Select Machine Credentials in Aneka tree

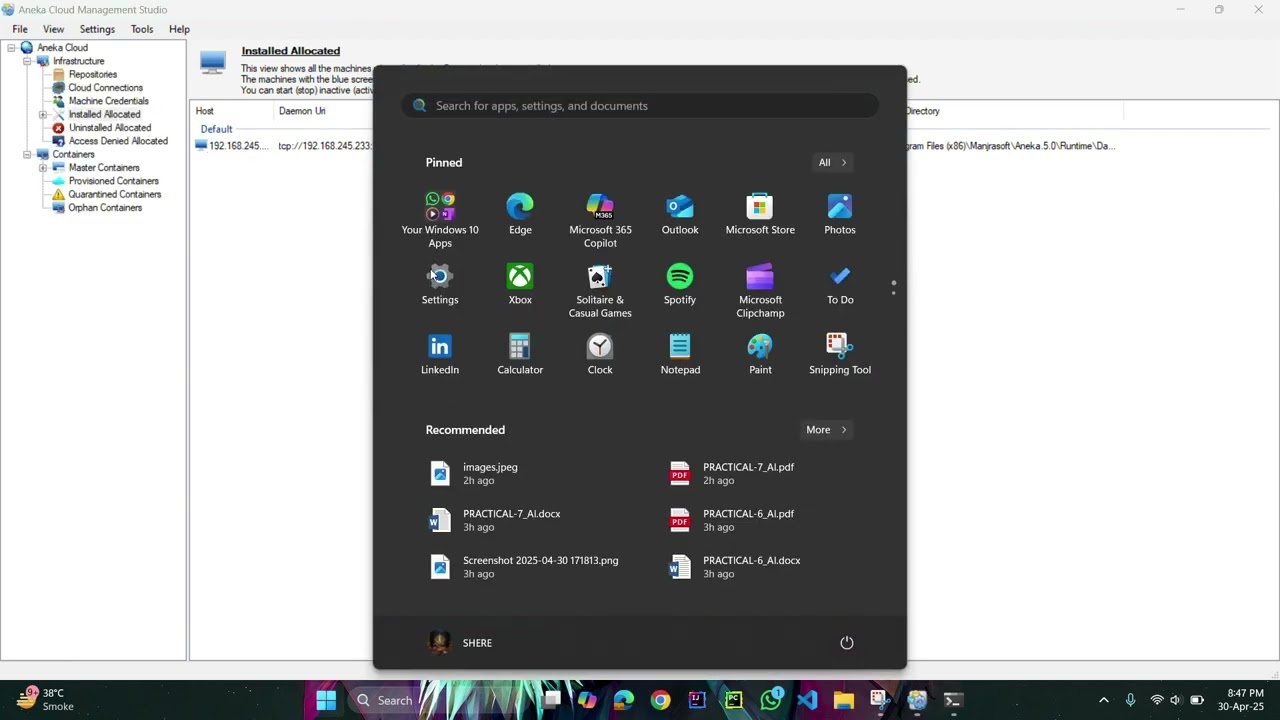pos(108,101)
